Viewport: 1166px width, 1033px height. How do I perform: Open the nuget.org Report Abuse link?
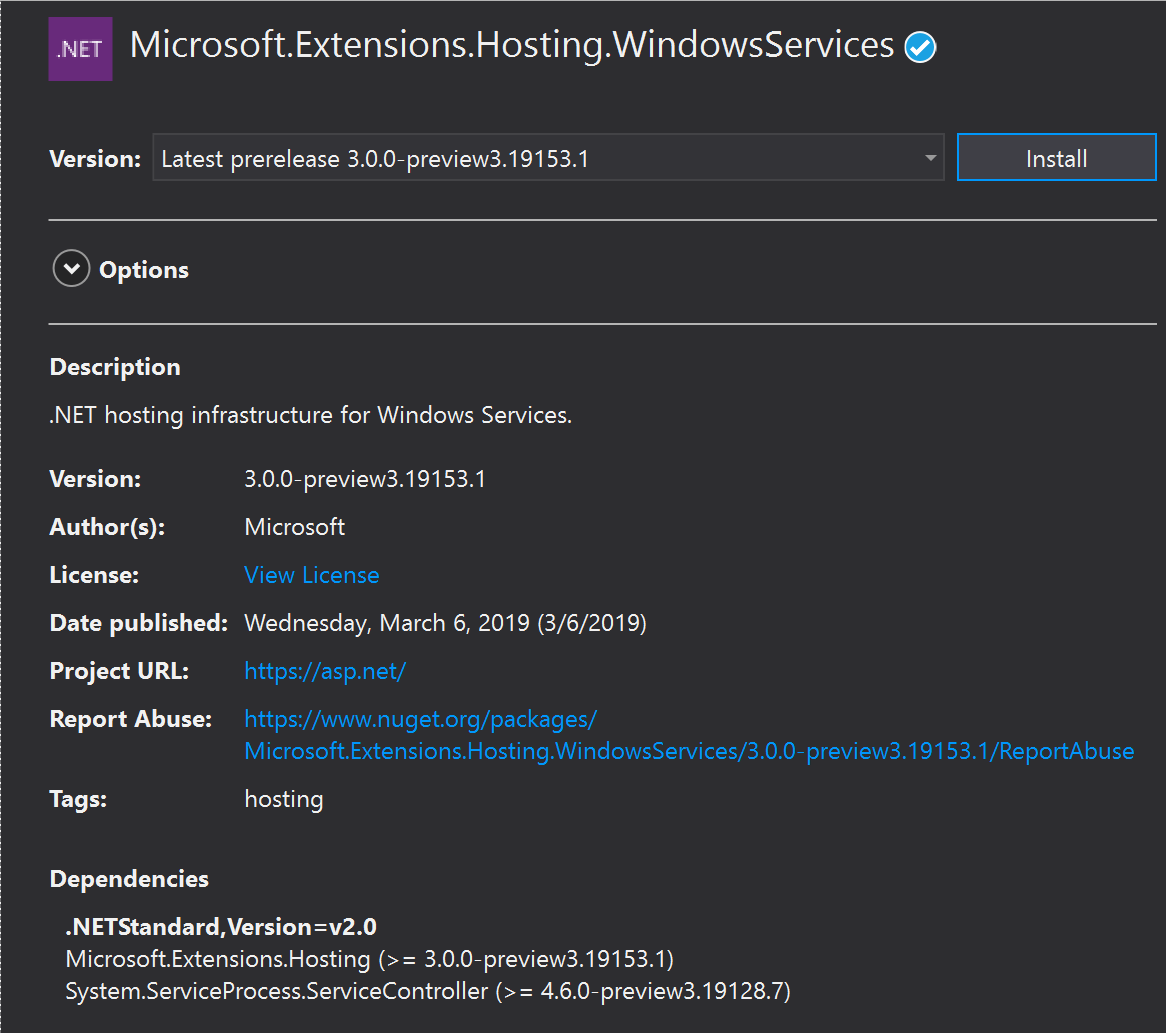(689, 735)
